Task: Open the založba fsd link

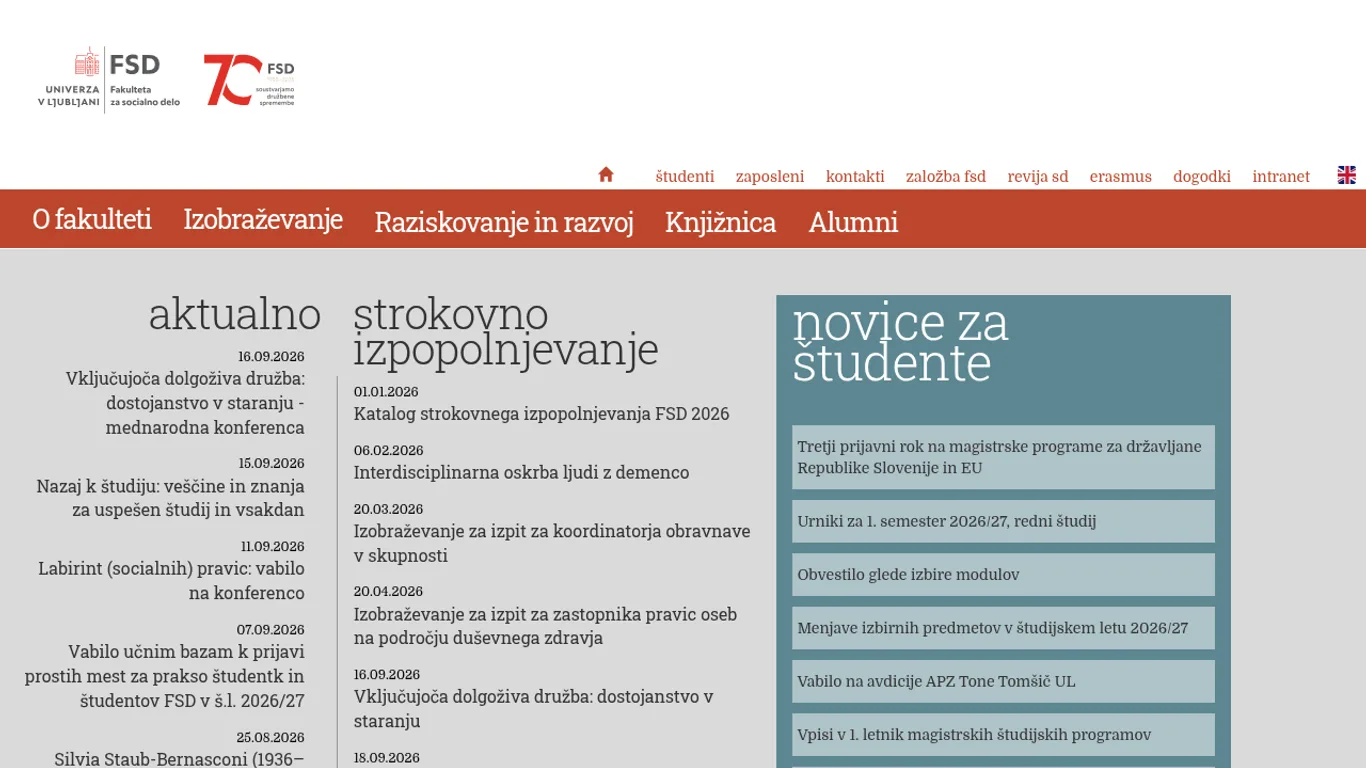Action: pos(946,177)
